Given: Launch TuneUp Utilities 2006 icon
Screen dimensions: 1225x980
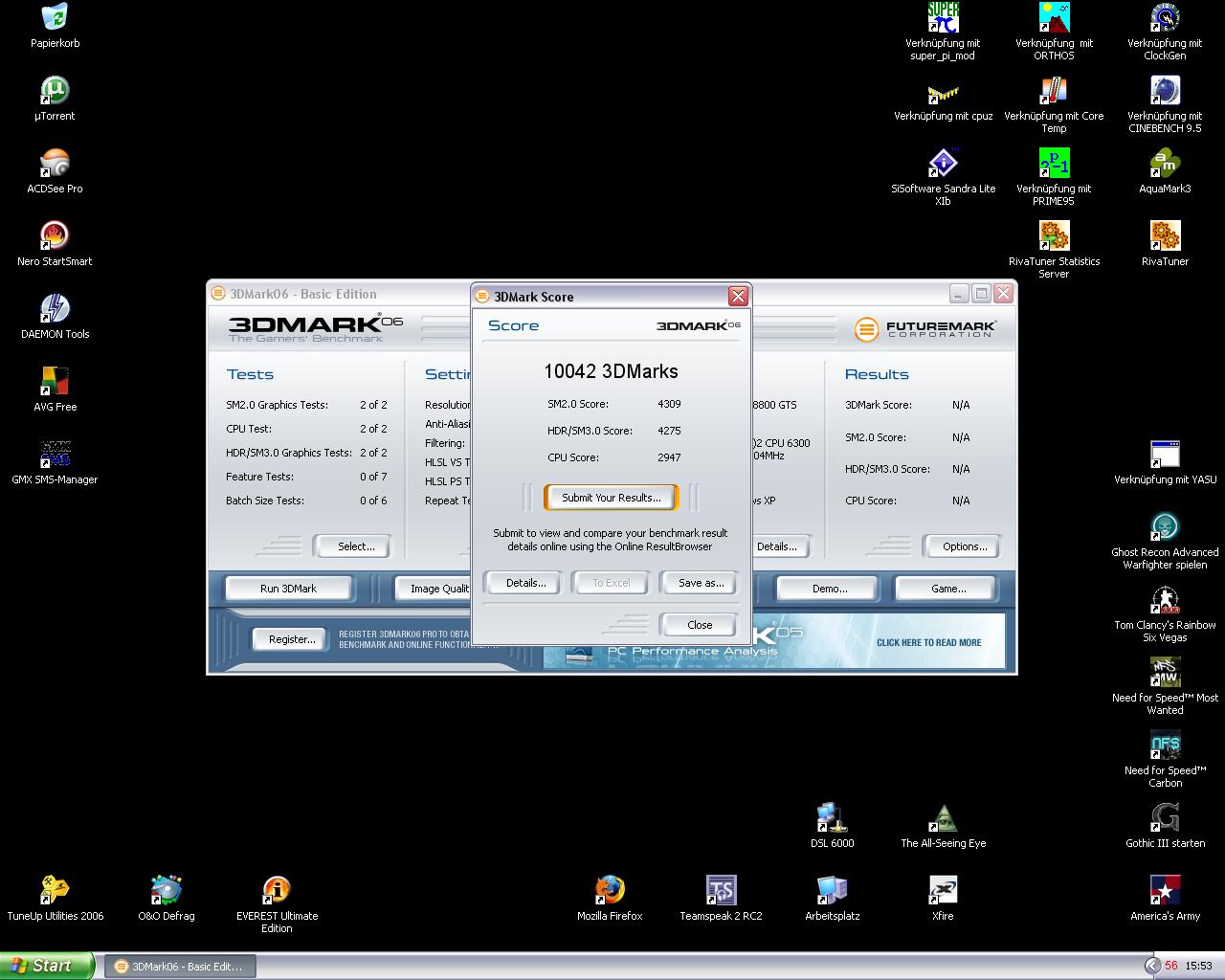Looking at the screenshot, I should click(x=55, y=891).
